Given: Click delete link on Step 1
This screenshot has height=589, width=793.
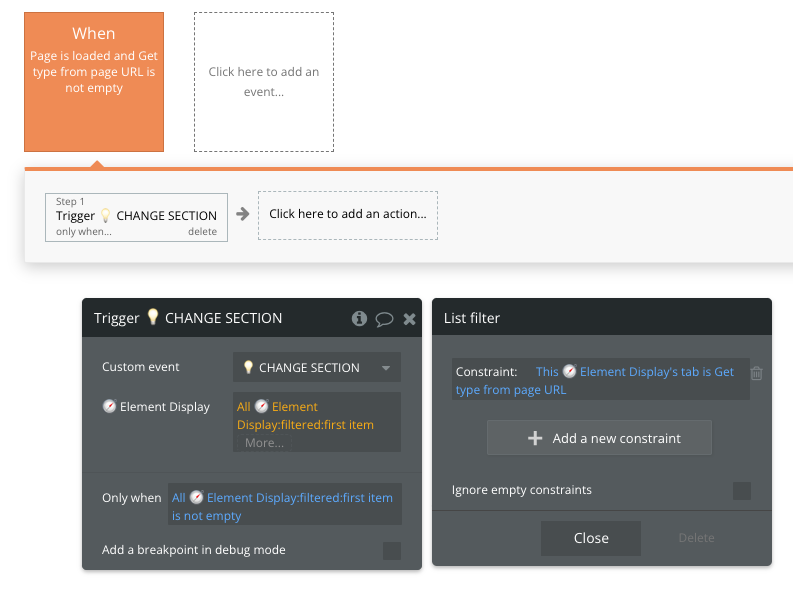Looking at the screenshot, I should [202, 232].
